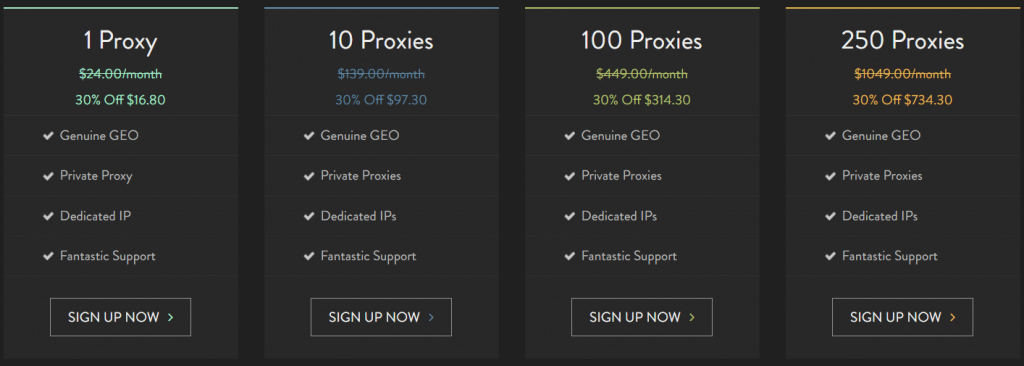Select the 250 Proxies plan heading
1024x366 pixels.
pyautogui.click(x=902, y=42)
